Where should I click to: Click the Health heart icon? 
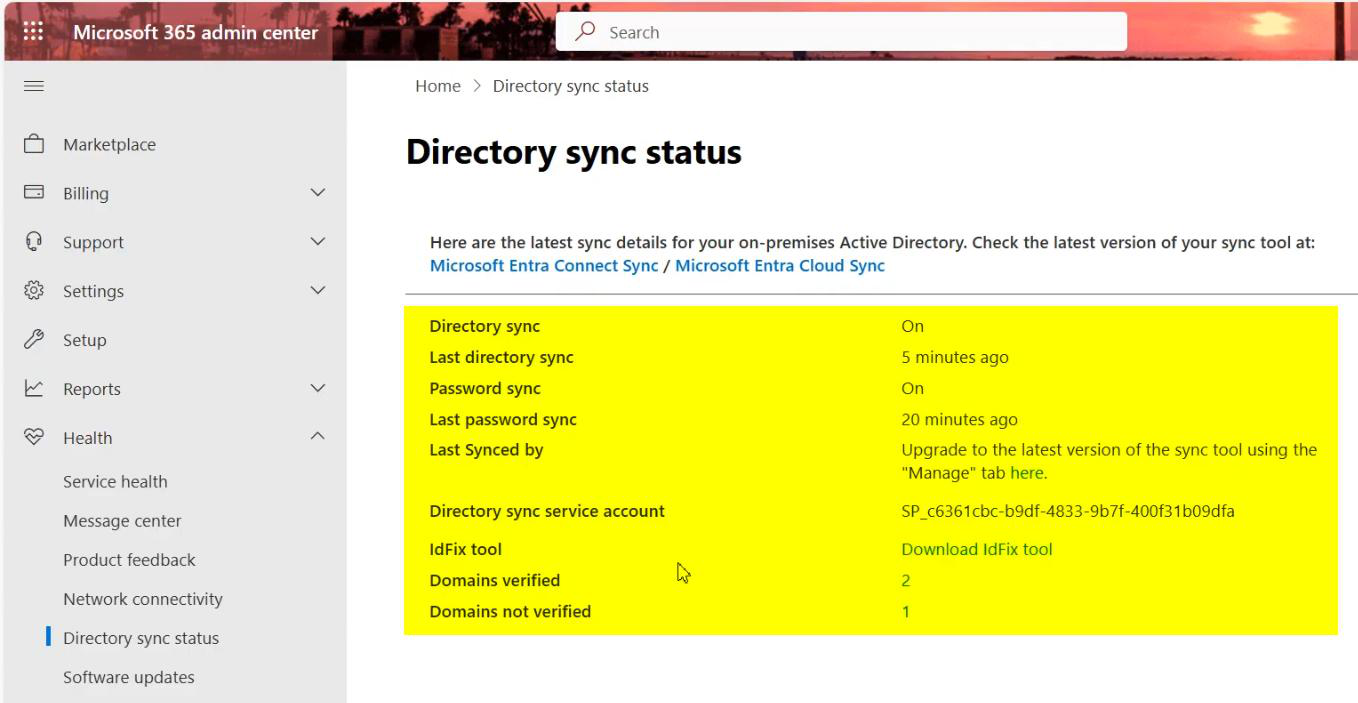coord(34,437)
